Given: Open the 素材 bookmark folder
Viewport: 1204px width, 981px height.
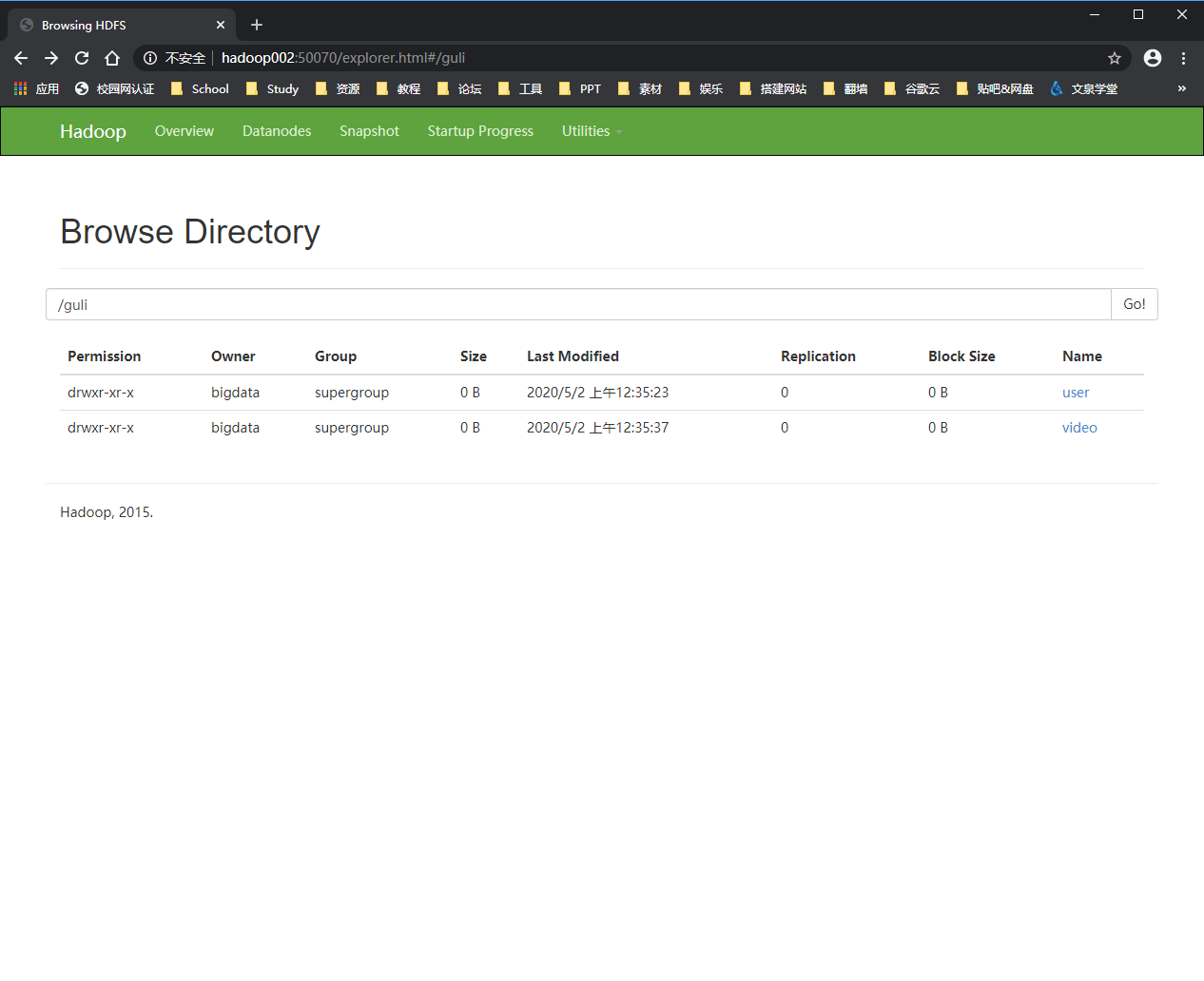Looking at the screenshot, I should tap(640, 88).
